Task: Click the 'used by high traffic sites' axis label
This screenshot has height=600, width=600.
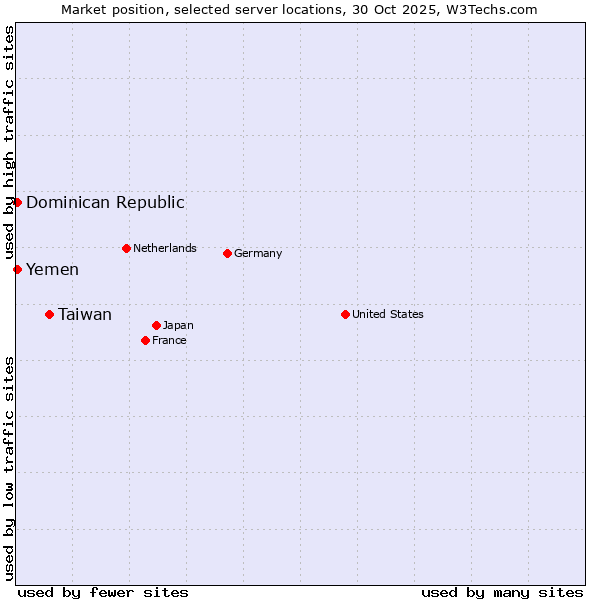Action: pos(9,140)
